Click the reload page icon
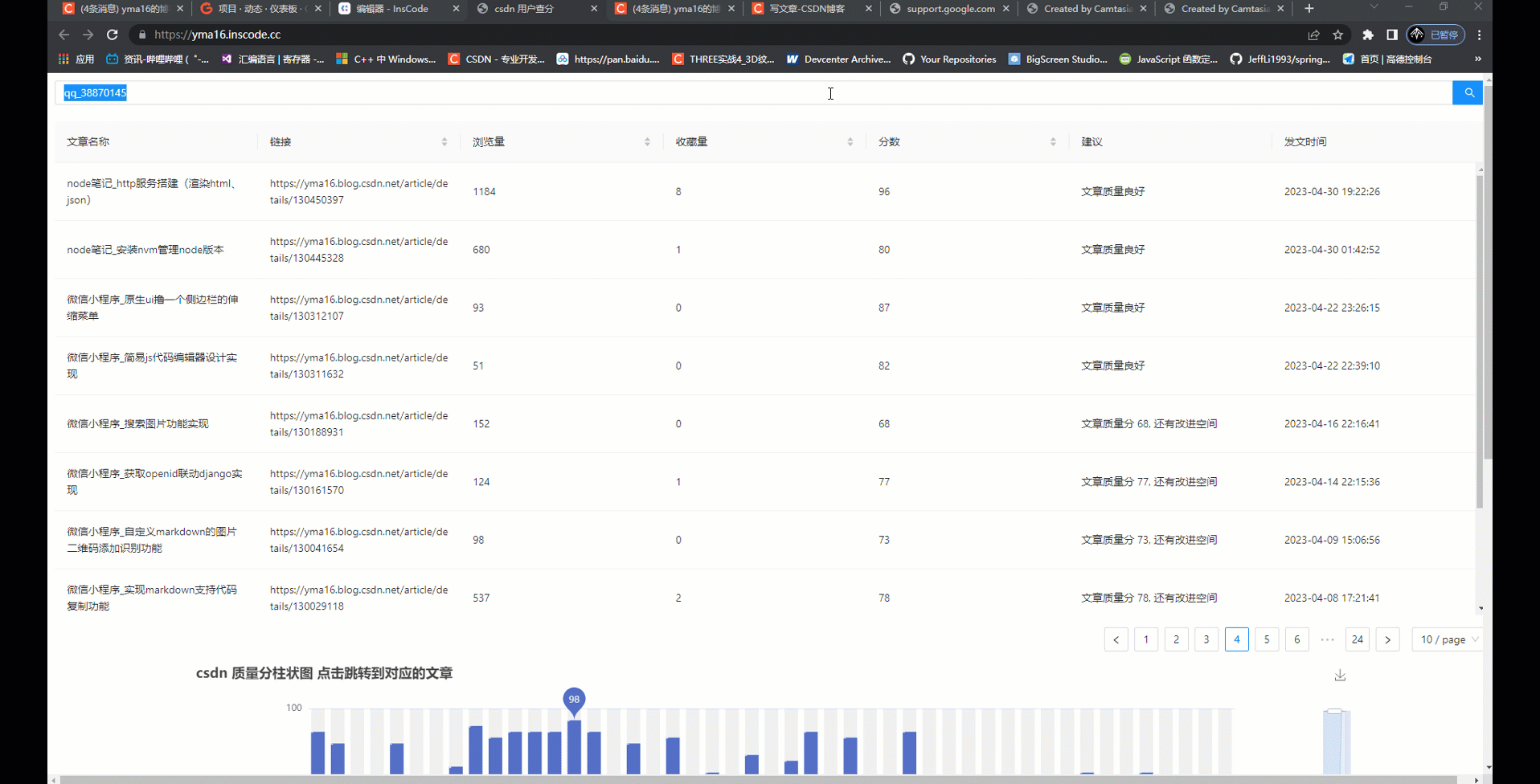This screenshot has width=1540, height=784. [113, 35]
